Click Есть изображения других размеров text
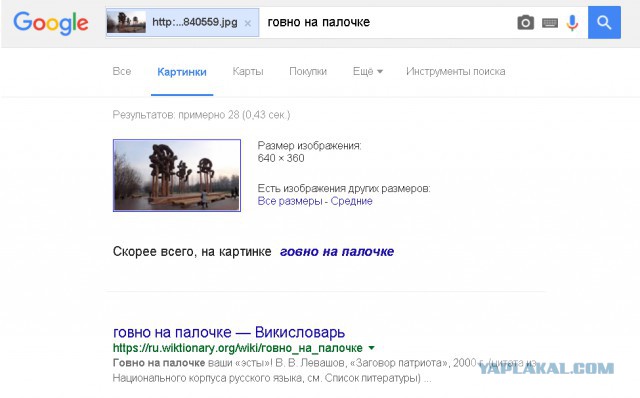Viewport: 640px width, 398px height. click(x=344, y=189)
